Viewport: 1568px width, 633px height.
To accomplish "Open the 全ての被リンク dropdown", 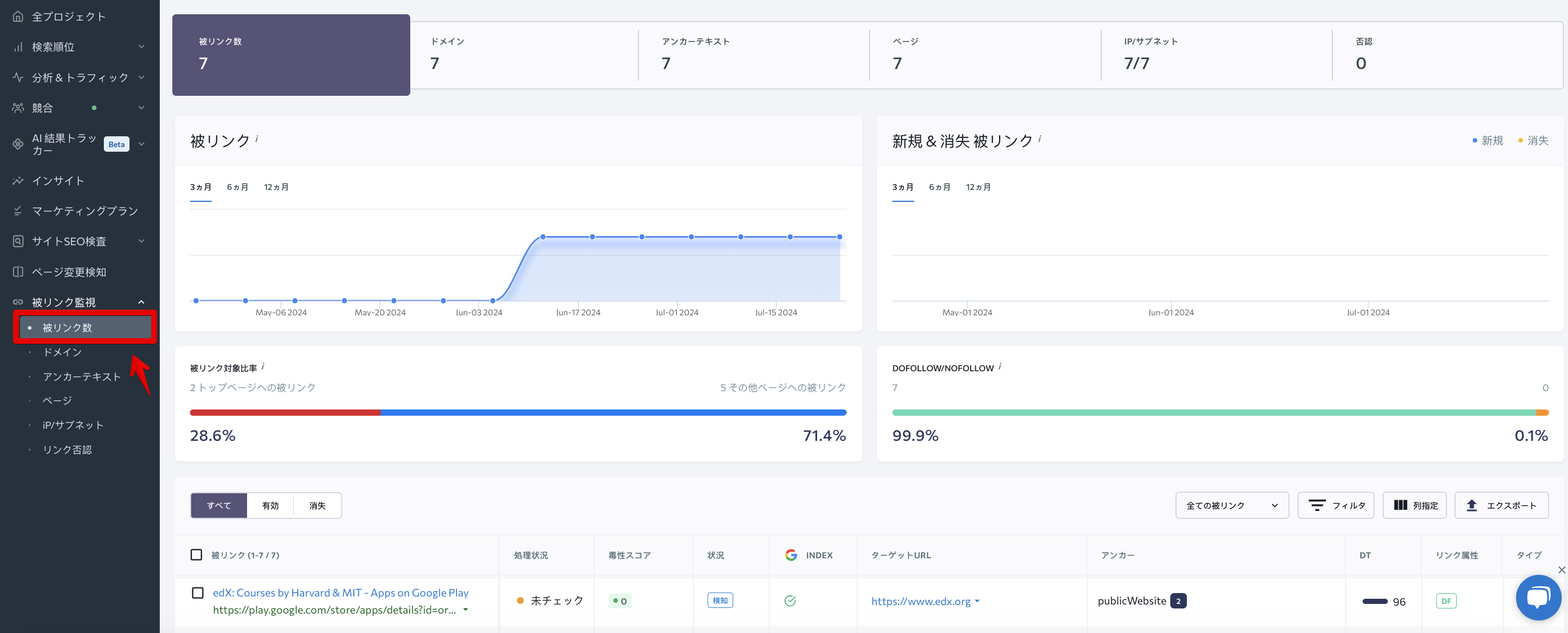I will click(x=1232, y=505).
